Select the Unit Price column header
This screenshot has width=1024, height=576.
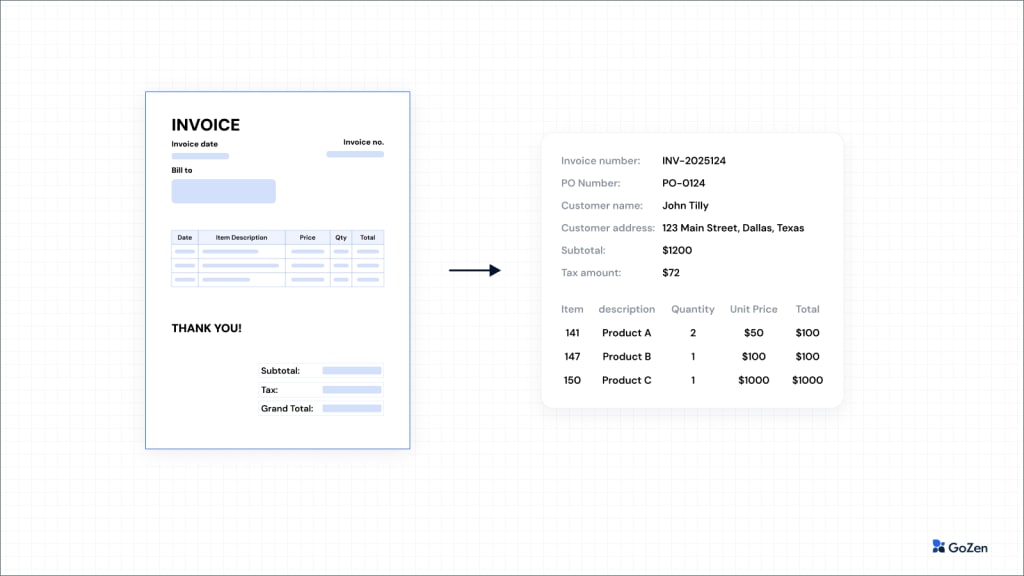[753, 309]
